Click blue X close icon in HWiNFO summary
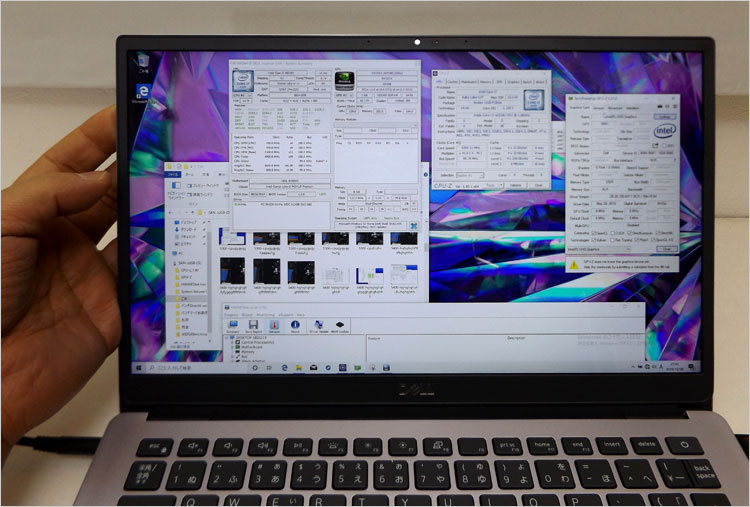This screenshot has width=750, height=507. pyautogui.click(x=414, y=226)
